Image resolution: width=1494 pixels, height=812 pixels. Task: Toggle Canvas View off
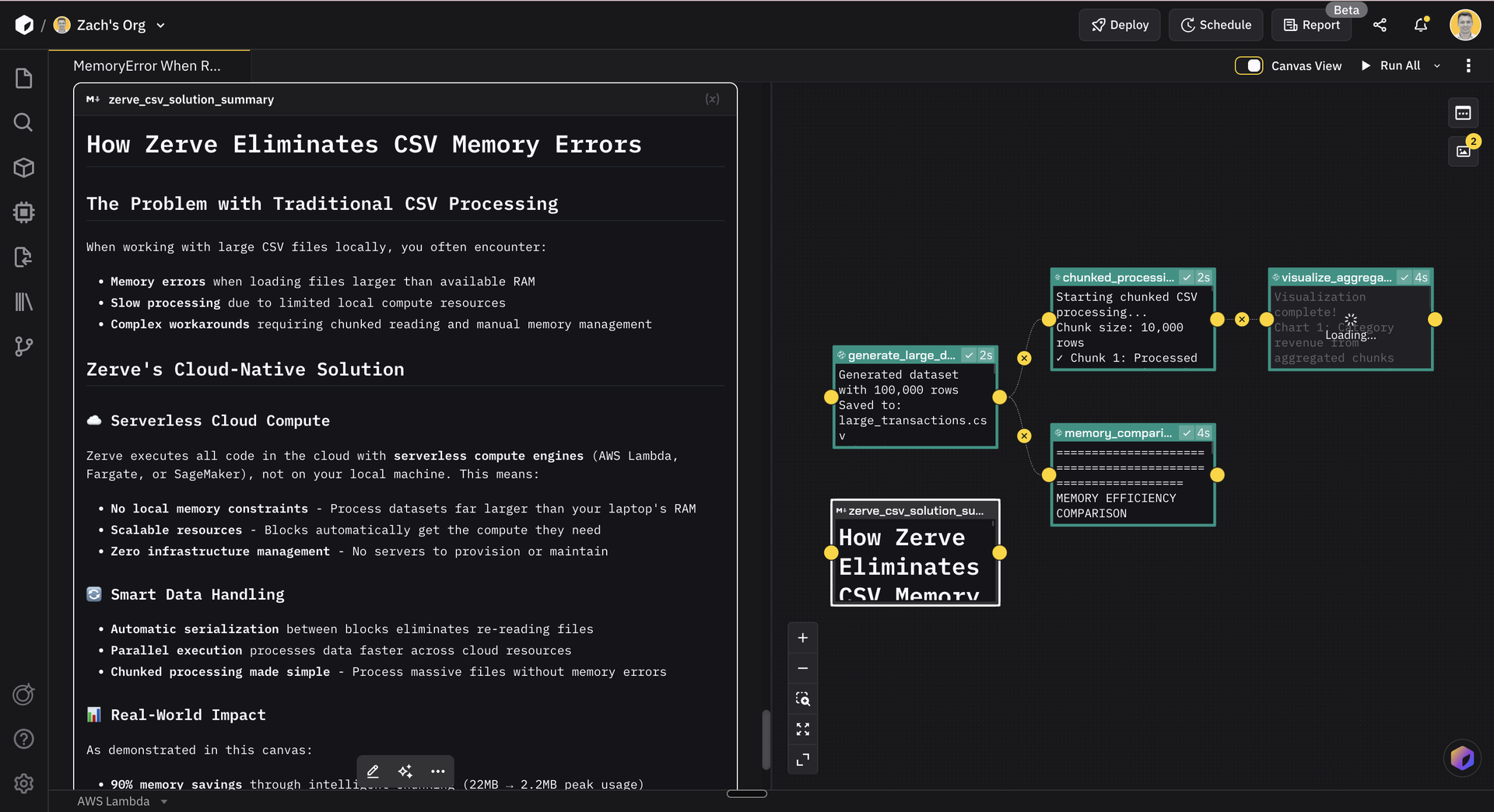click(x=1249, y=65)
